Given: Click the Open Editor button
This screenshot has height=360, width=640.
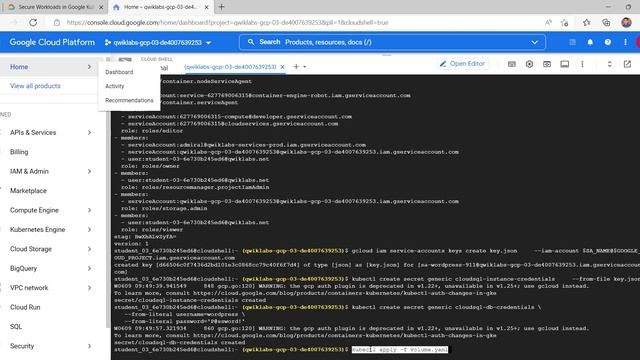Looking at the screenshot, I should [x=462, y=64].
